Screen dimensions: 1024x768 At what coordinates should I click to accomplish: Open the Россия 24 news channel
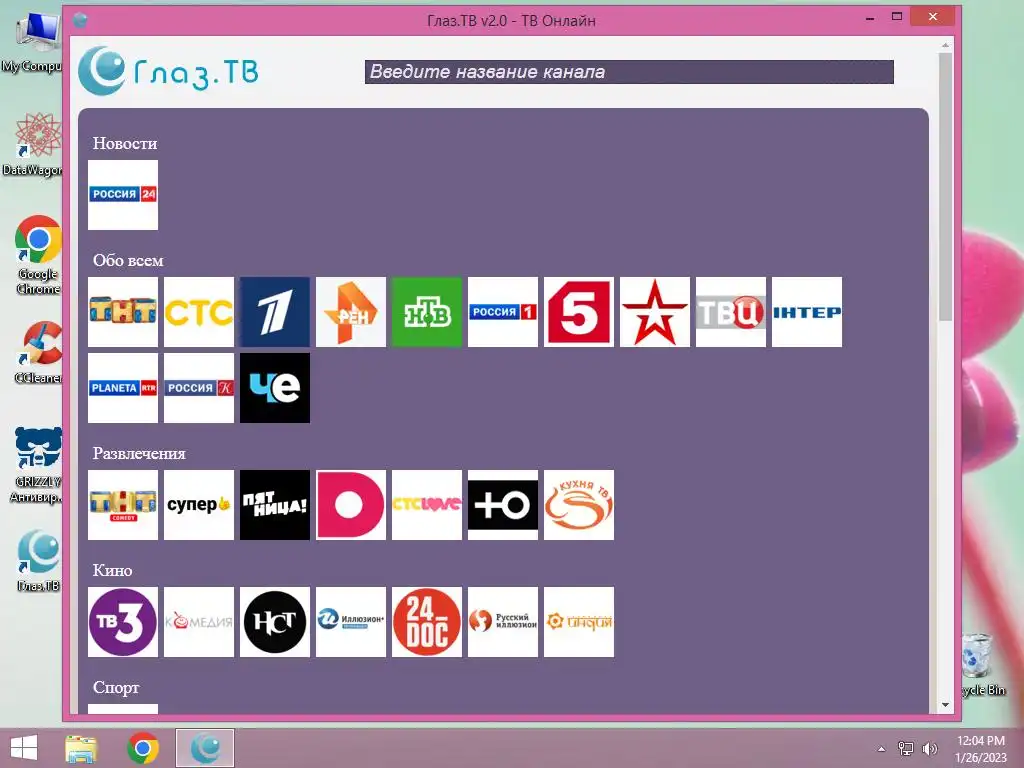click(x=123, y=195)
